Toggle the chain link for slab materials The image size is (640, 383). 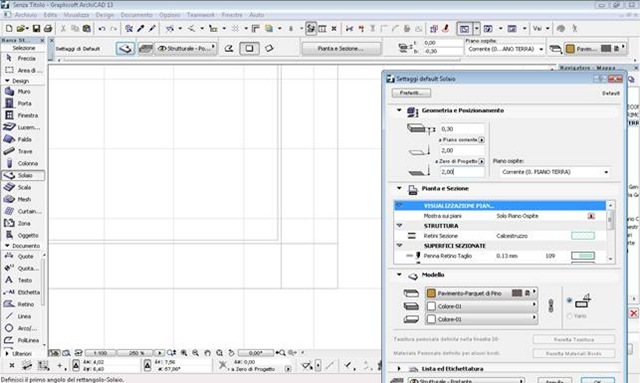tap(551, 306)
